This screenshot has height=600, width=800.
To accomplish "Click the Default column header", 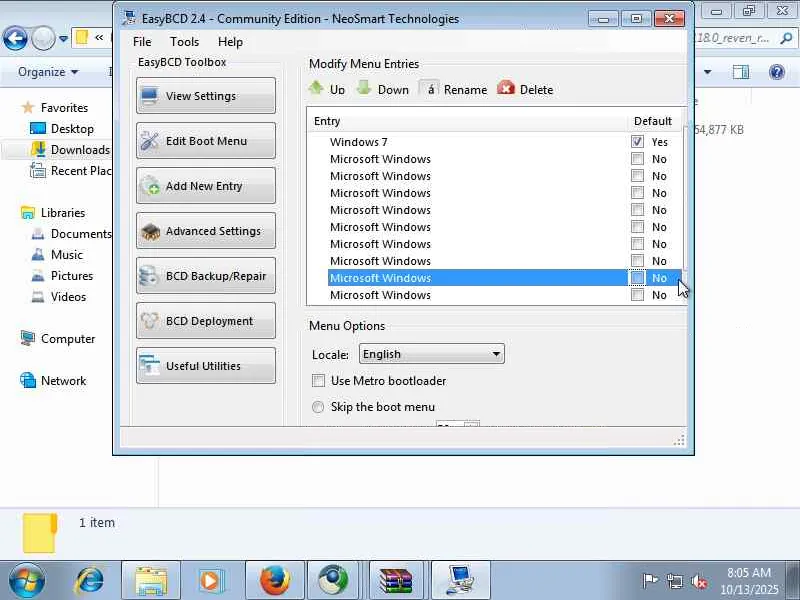I will click(653, 121).
